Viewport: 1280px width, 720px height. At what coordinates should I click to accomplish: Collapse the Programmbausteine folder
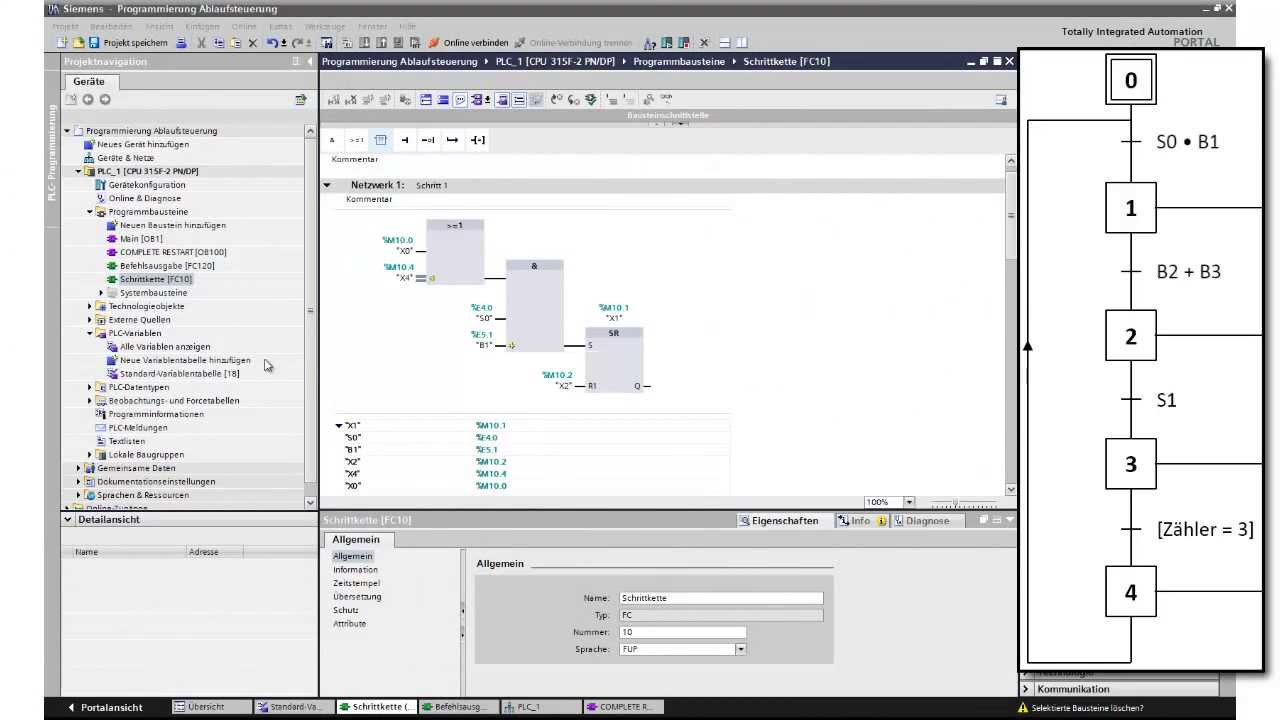click(90, 212)
